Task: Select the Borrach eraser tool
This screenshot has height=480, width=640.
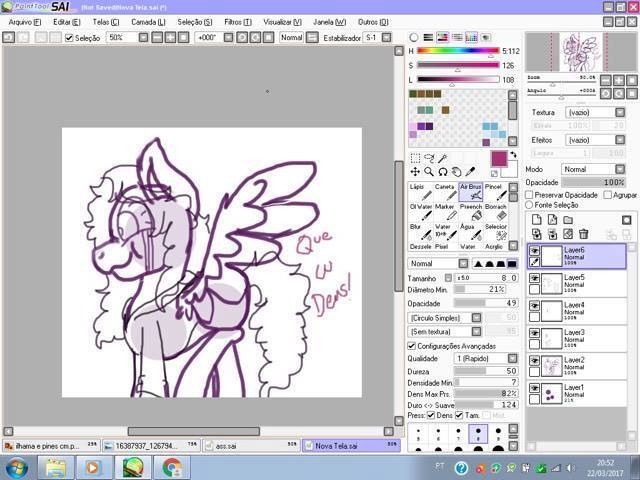Action: (x=496, y=212)
